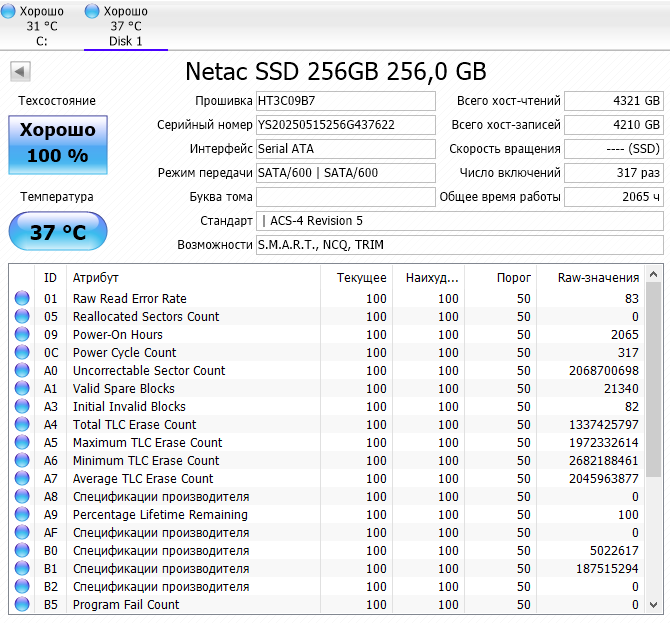Click the previous disk arrow button
Viewport: 670px width, 623px height.
pyautogui.click(x=20, y=72)
